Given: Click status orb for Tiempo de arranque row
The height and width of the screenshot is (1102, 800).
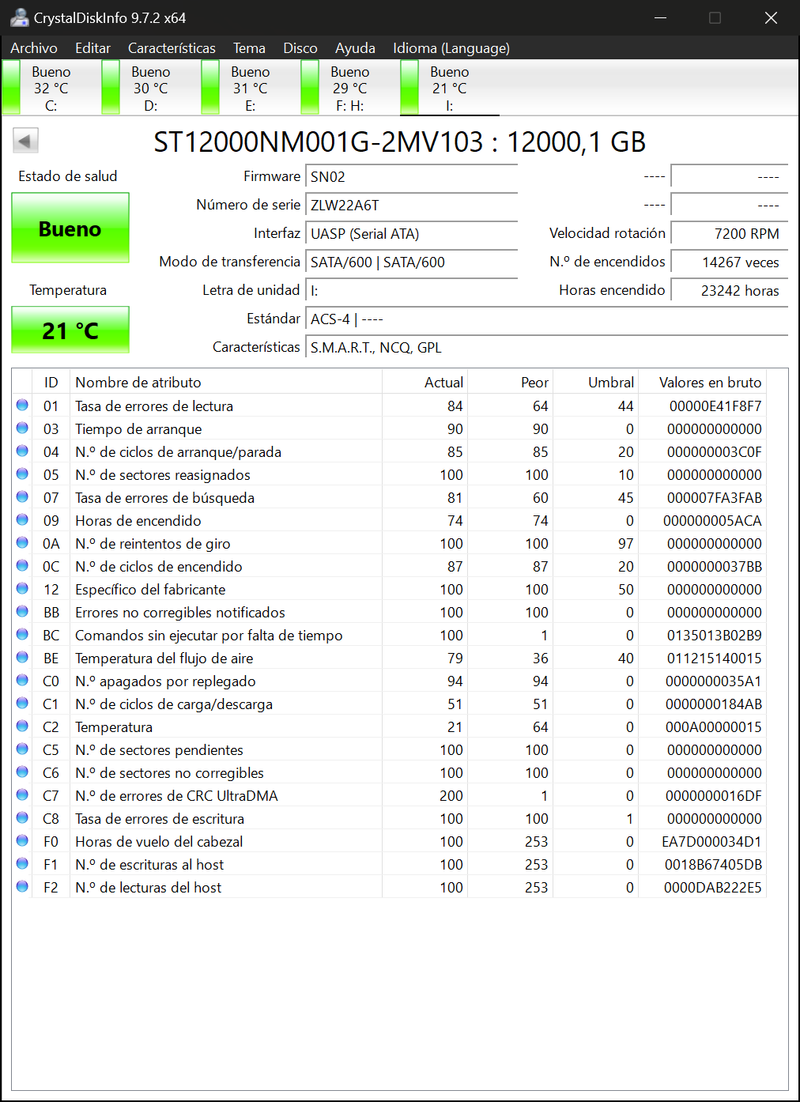Looking at the screenshot, I should [x=22, y=428].
